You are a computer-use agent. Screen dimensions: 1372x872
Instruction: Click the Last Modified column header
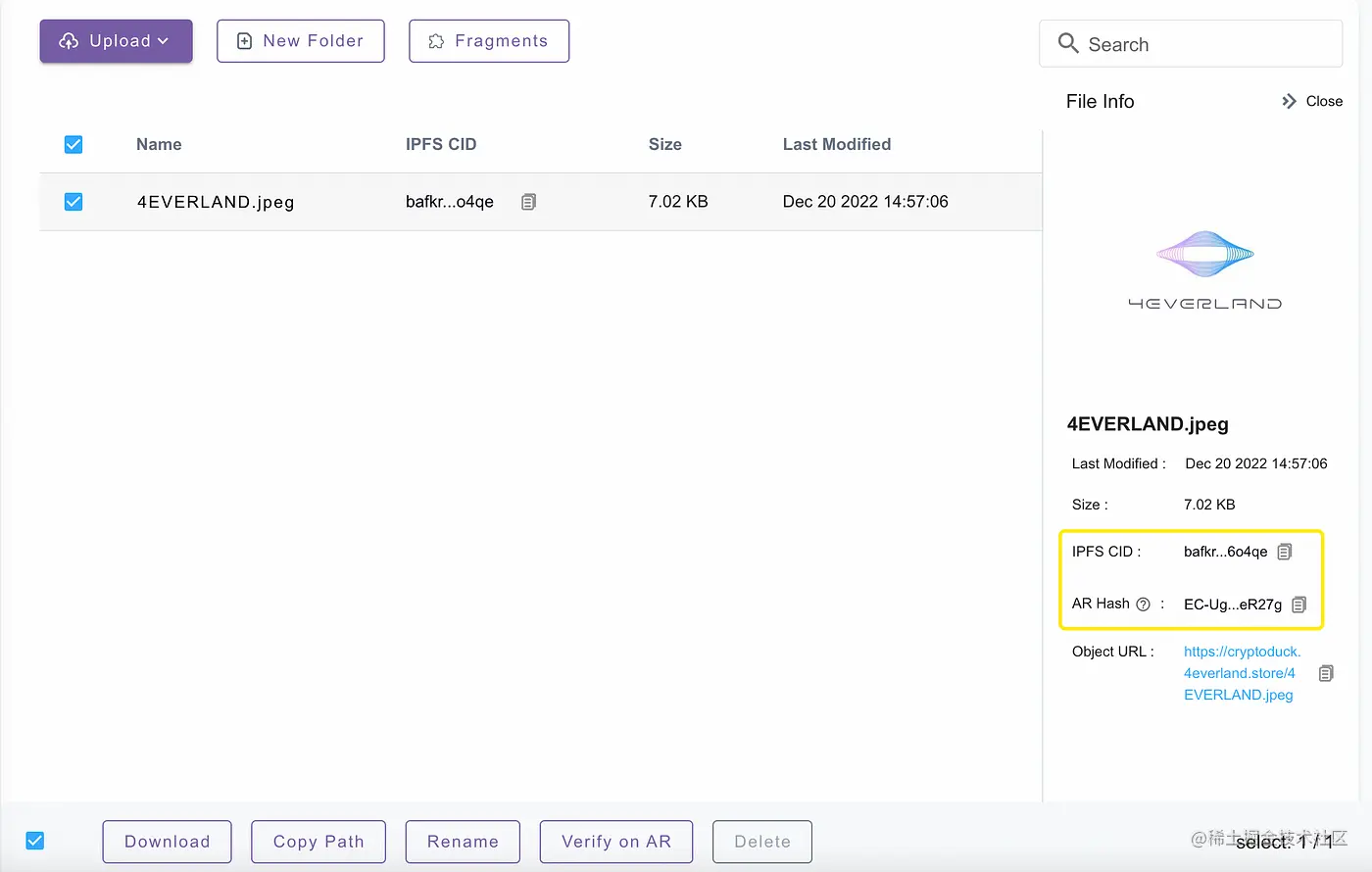(x=837, y=145)
